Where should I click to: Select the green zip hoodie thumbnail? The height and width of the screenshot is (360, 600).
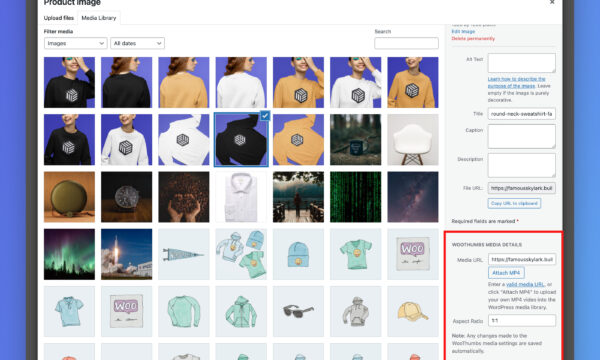(241, 311)
